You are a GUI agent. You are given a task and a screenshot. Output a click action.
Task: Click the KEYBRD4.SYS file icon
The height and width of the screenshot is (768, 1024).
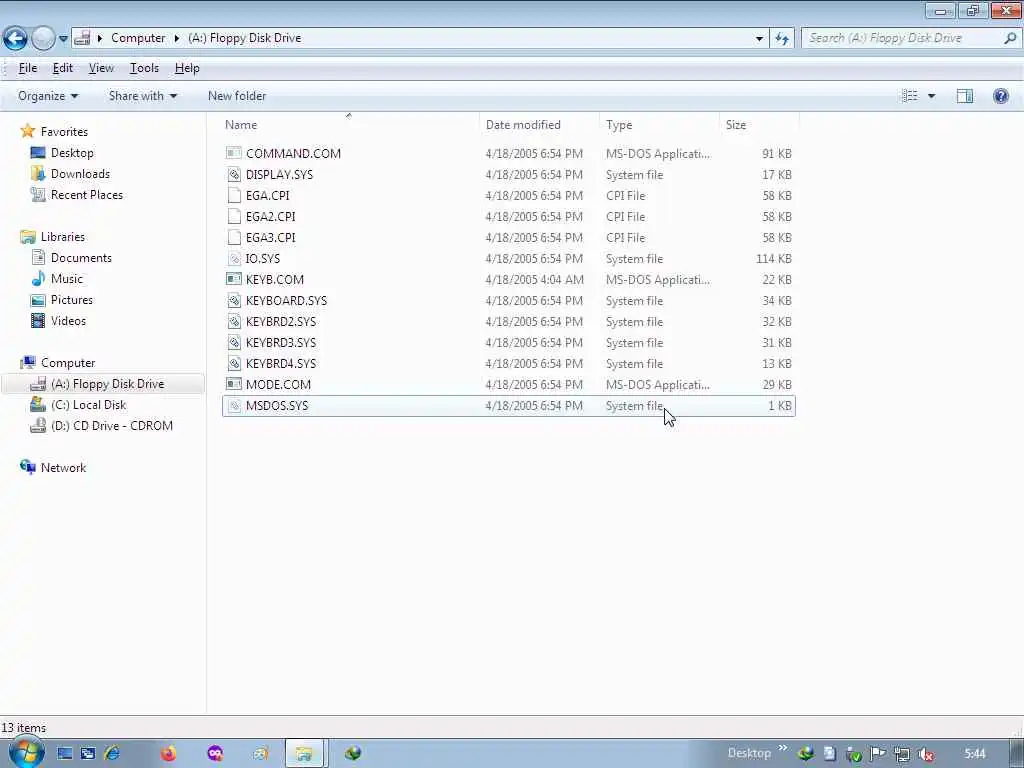pos(234,363)
